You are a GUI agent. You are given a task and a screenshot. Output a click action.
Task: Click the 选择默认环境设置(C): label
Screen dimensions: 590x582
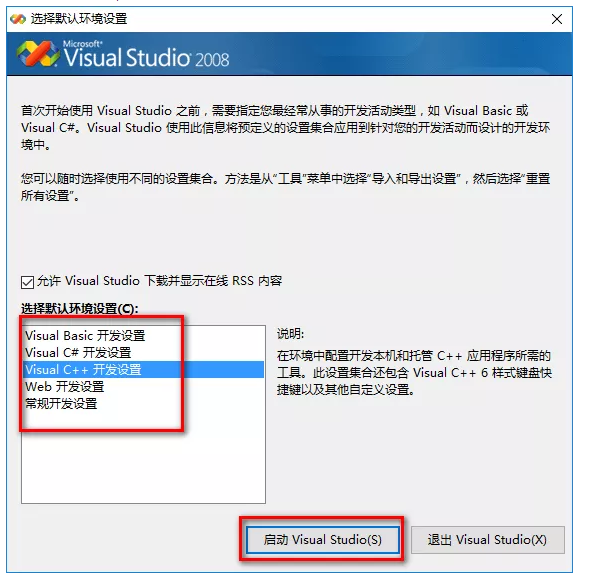tap(80, 308)
